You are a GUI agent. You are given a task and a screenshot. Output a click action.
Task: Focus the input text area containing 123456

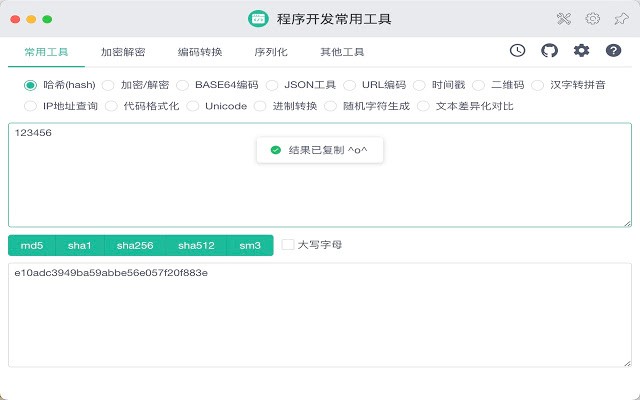[x=320, y=175]
